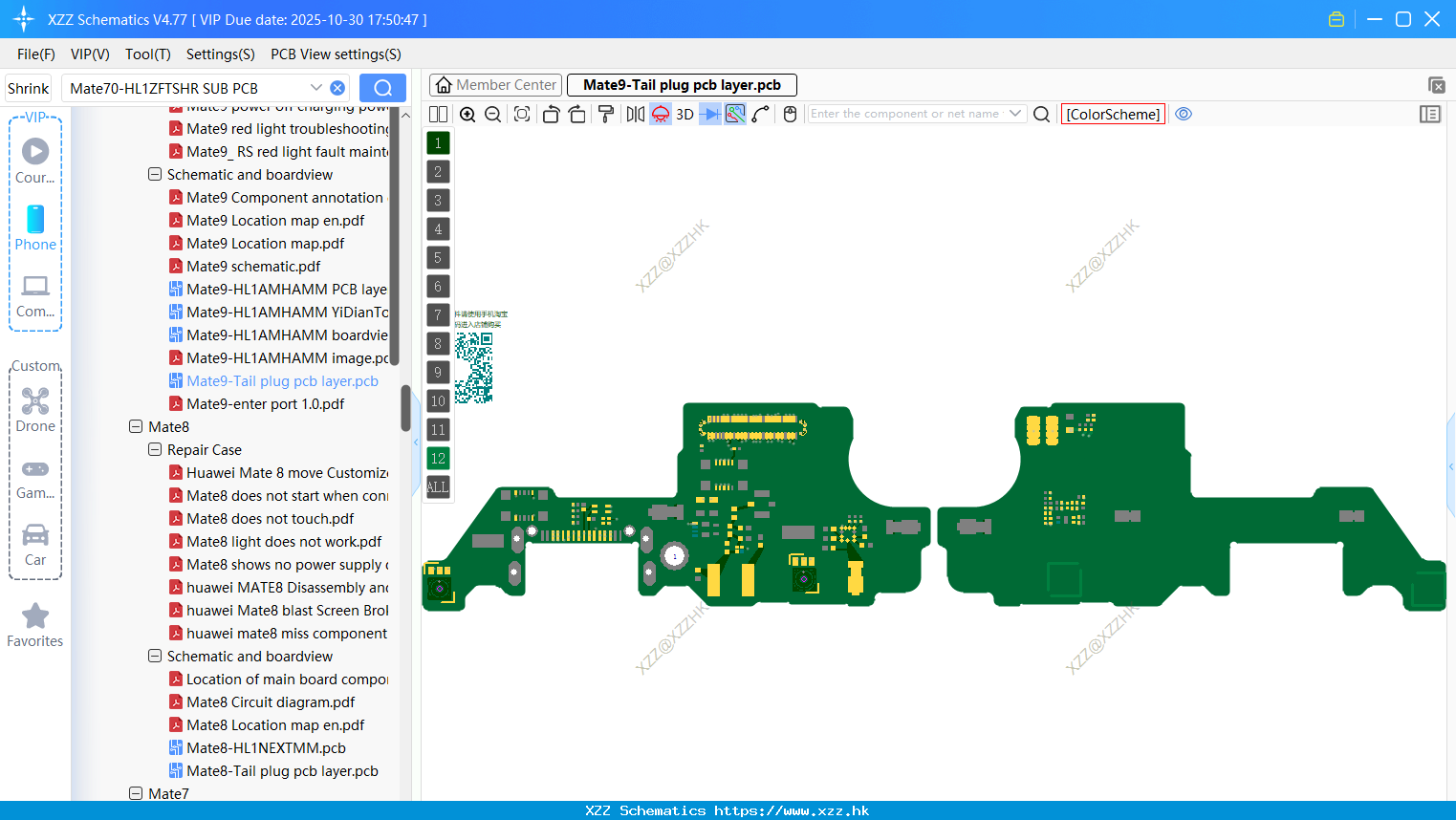Show PCB layer 12

[438, 459]
